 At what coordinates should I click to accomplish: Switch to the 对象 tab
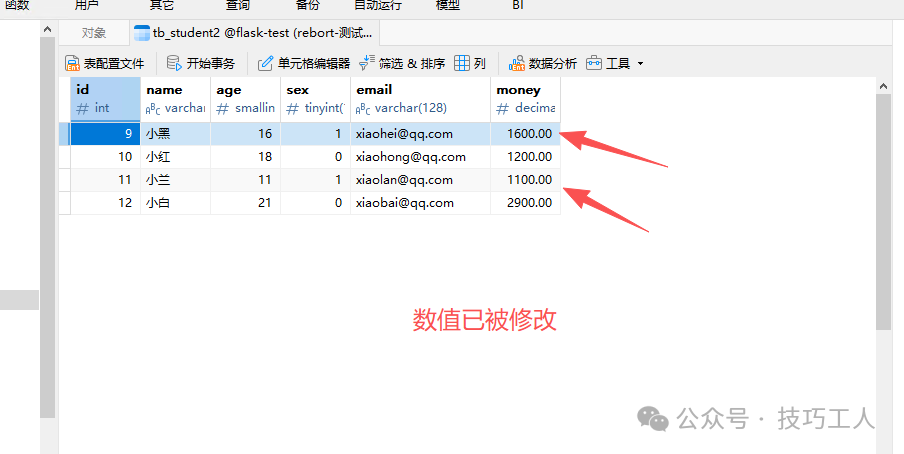[x=94, y=33]
